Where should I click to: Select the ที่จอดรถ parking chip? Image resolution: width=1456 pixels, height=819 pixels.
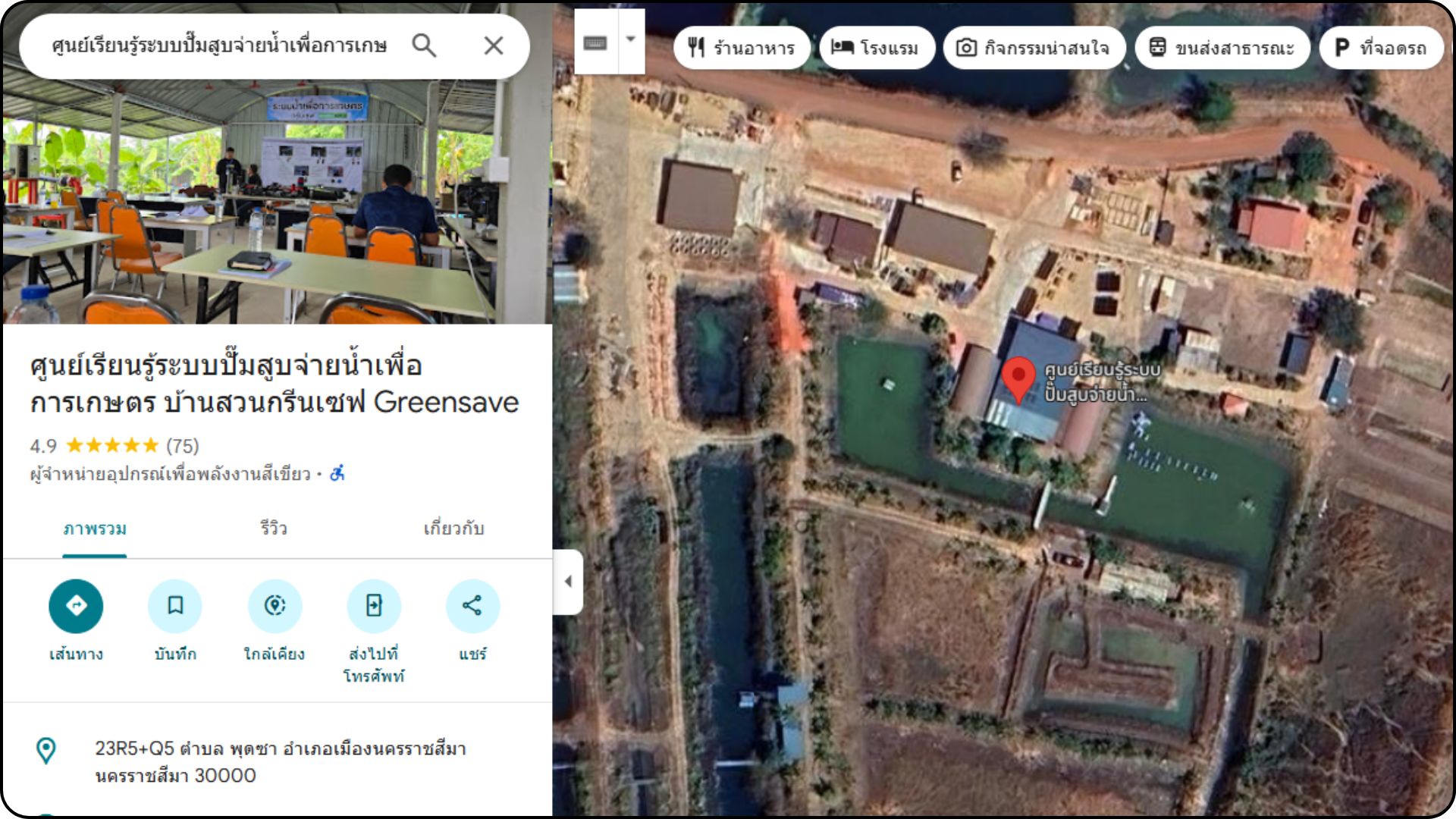coord(1381,48)
